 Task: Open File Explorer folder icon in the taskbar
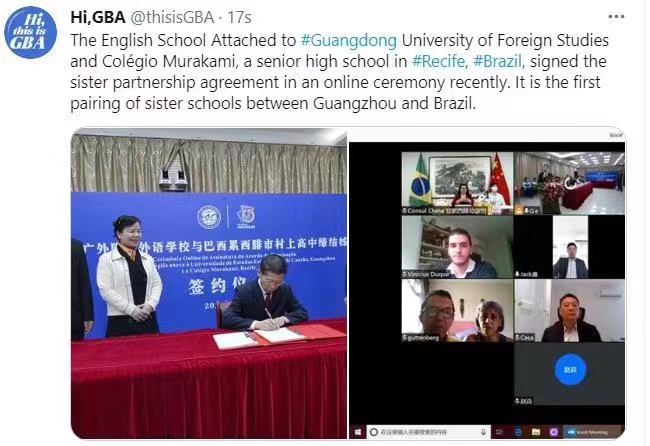tap(536, 432)
